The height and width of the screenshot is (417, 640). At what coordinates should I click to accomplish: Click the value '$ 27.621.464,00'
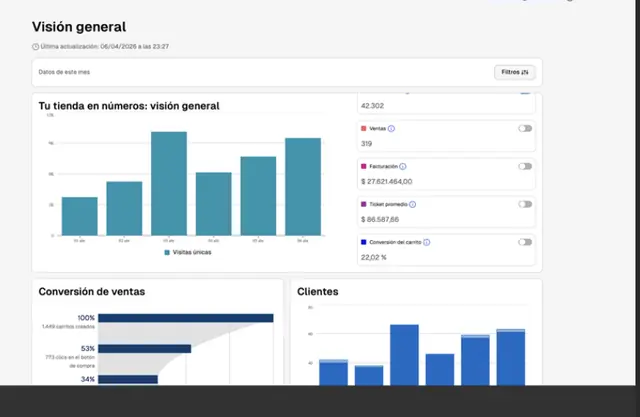click(x=387, y=182)
